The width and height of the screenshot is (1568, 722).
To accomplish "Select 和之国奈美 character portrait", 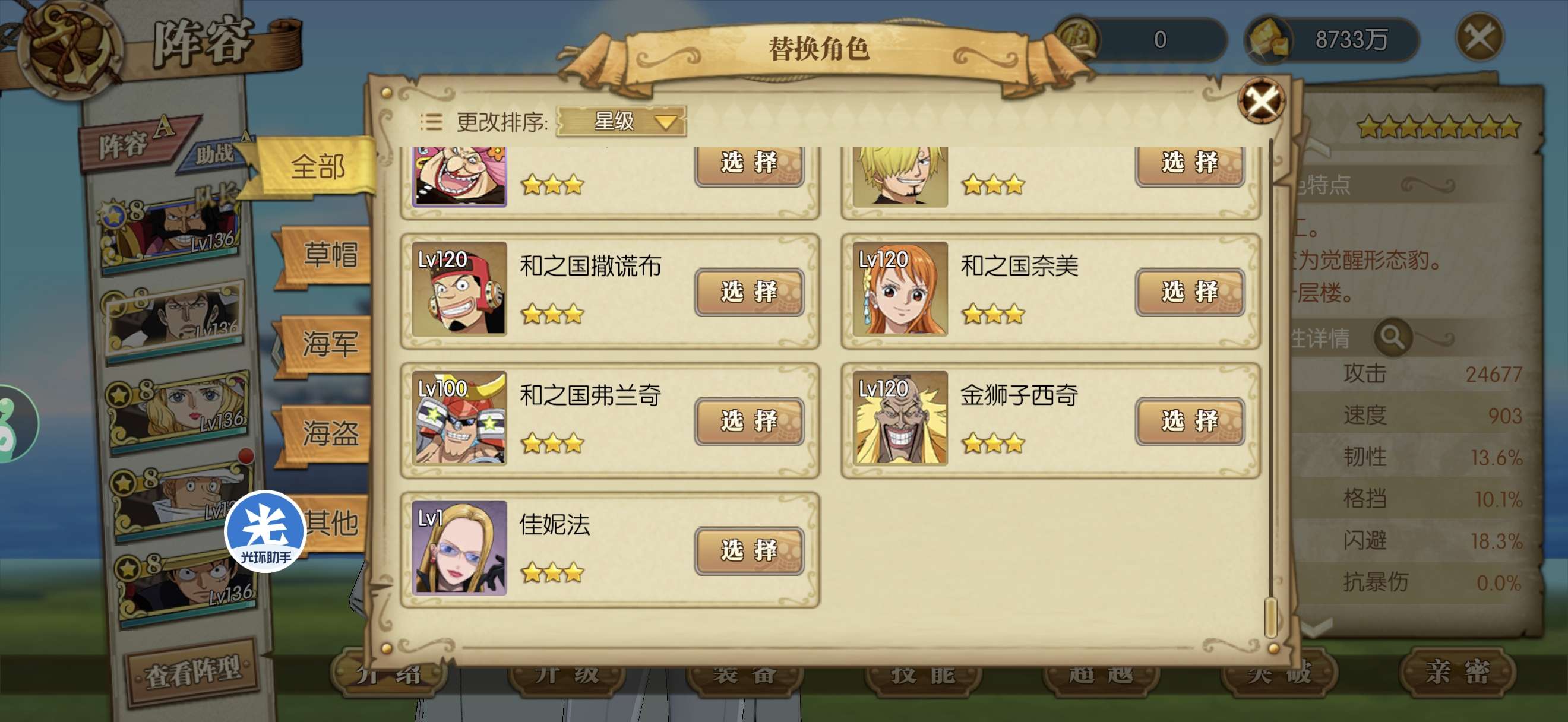I will point(900,289).
